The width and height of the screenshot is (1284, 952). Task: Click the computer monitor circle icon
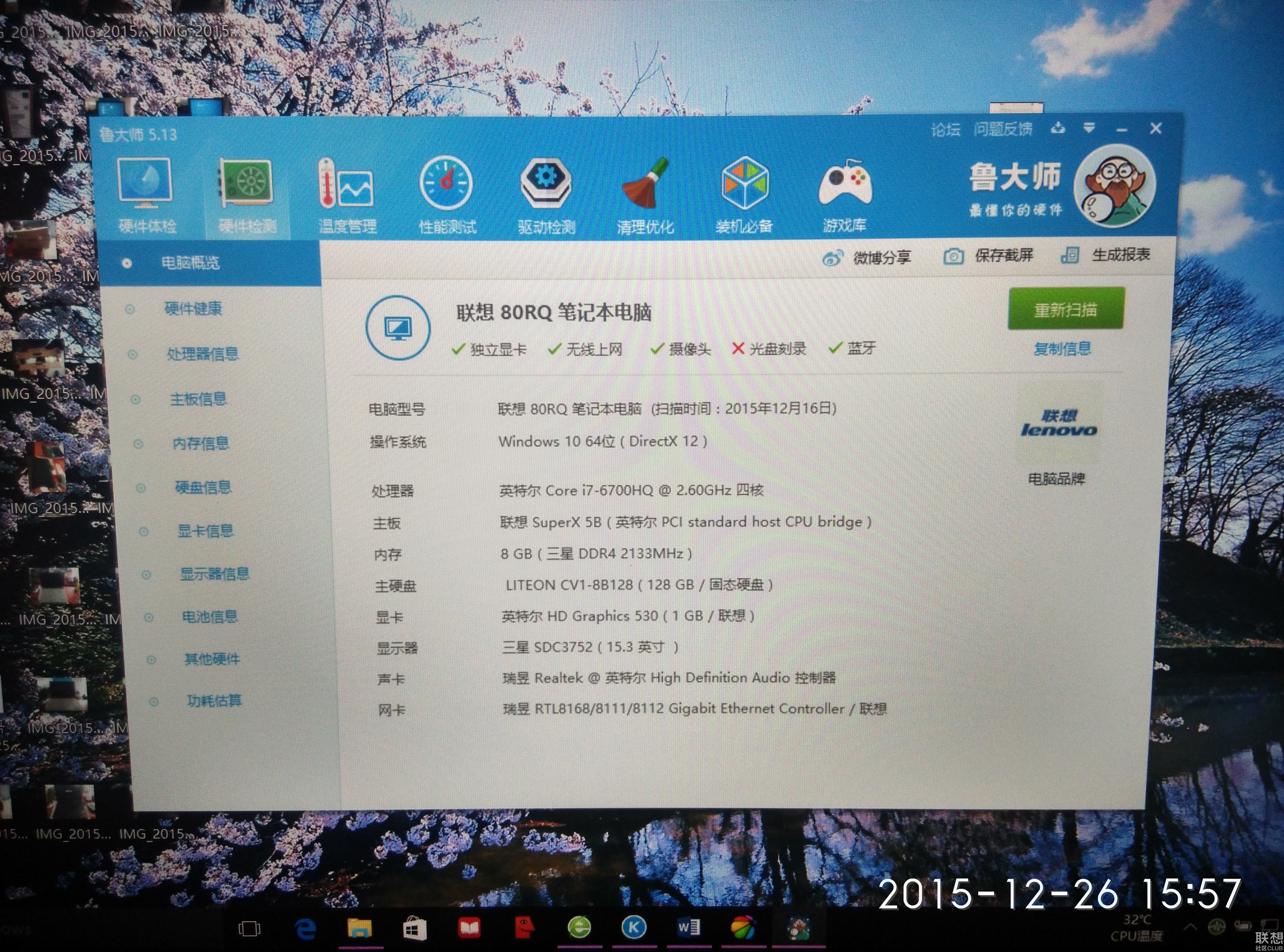pos(398,328)
